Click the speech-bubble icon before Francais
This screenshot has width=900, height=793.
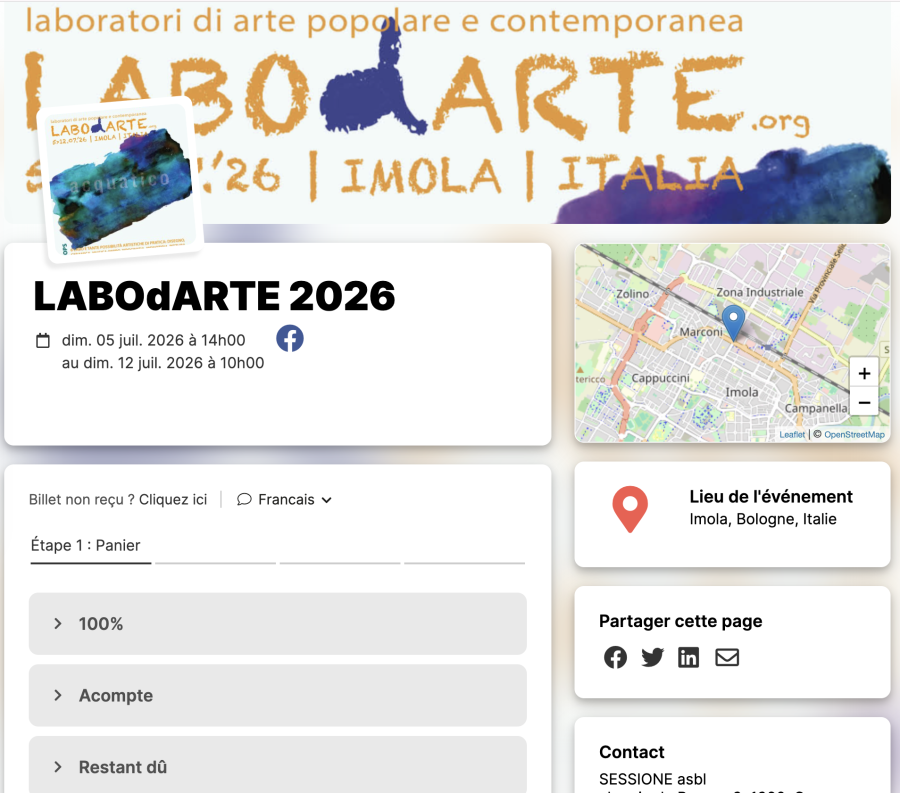point(243,499)
